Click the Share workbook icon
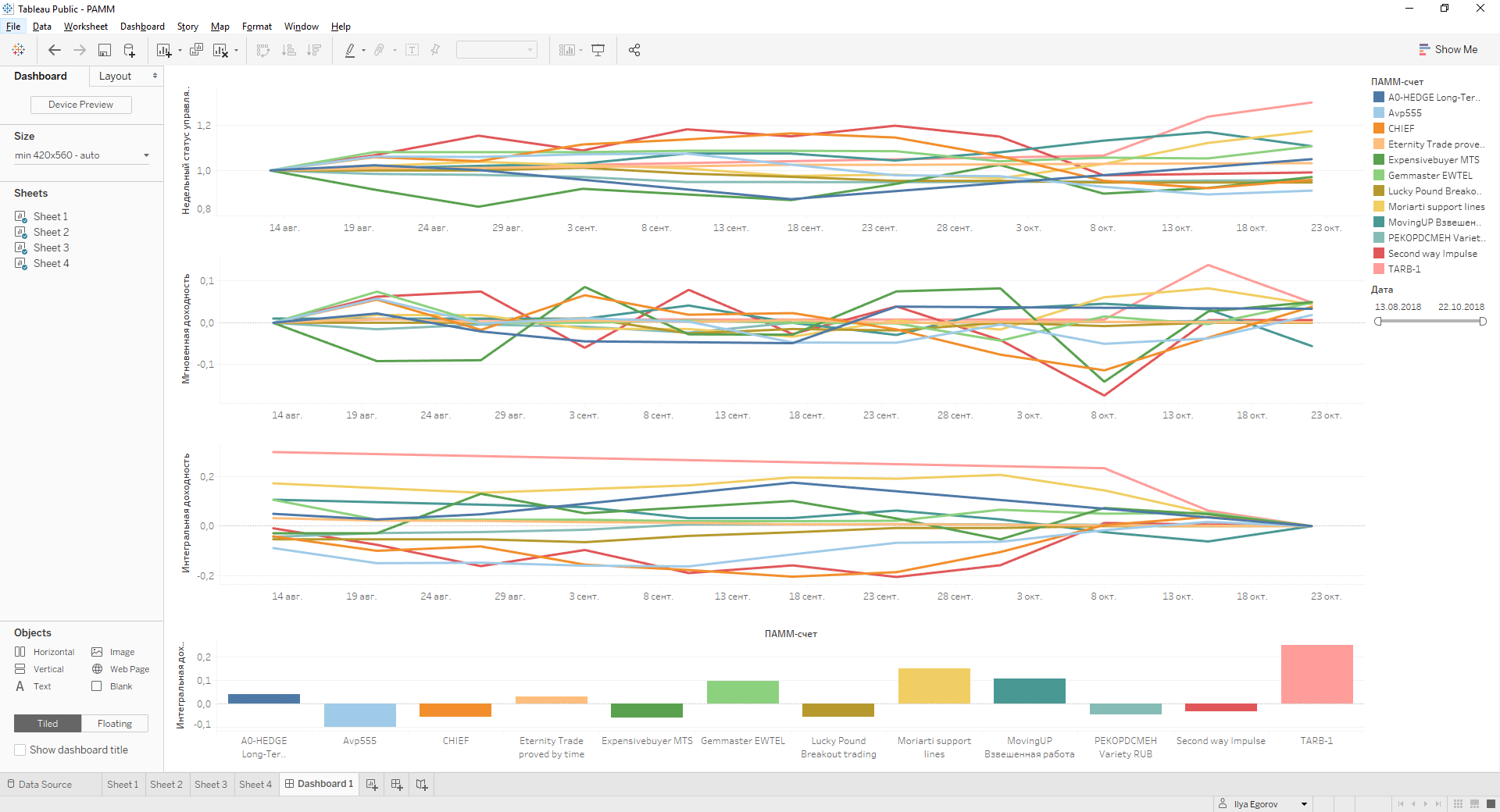Screen dimensions: 1500x812 click(634, 50)
